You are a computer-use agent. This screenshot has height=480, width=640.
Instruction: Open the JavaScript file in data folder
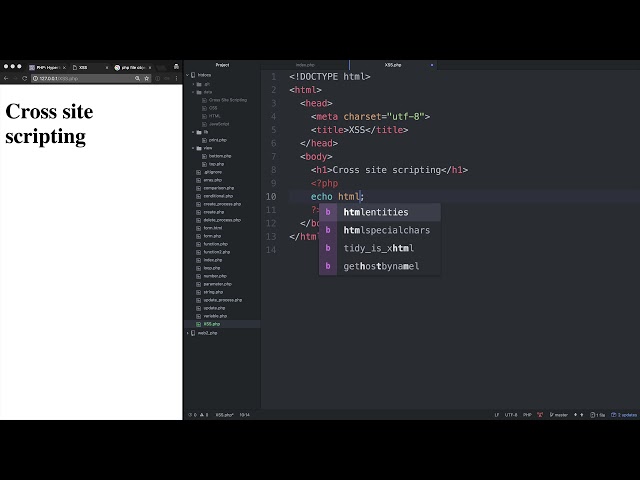(219, 124)
